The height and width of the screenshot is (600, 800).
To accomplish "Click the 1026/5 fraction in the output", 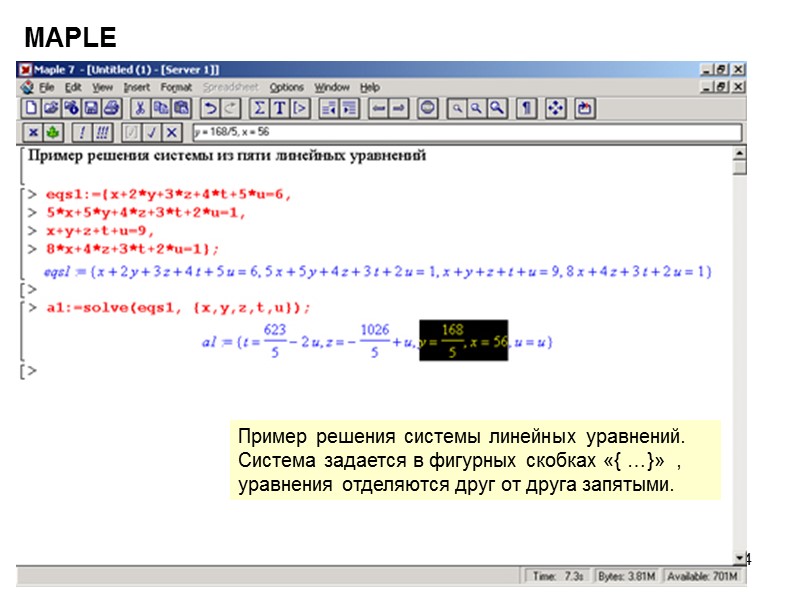I will click(375, 340).
